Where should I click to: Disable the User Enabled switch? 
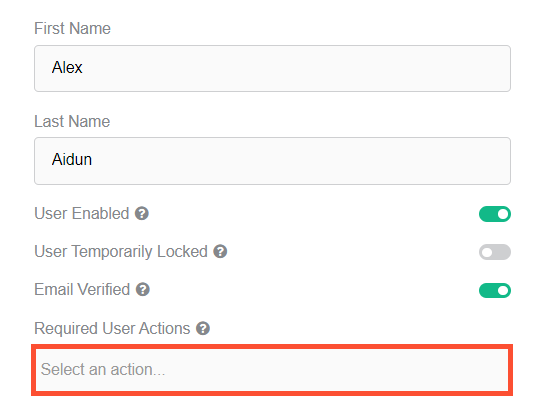(495, 214)
